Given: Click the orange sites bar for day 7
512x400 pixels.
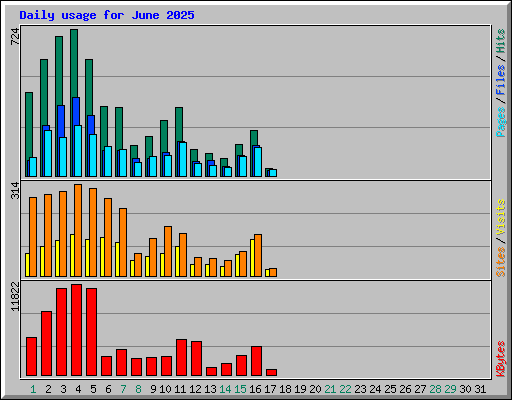Looking at the screenshot, I should click(123, 242).
